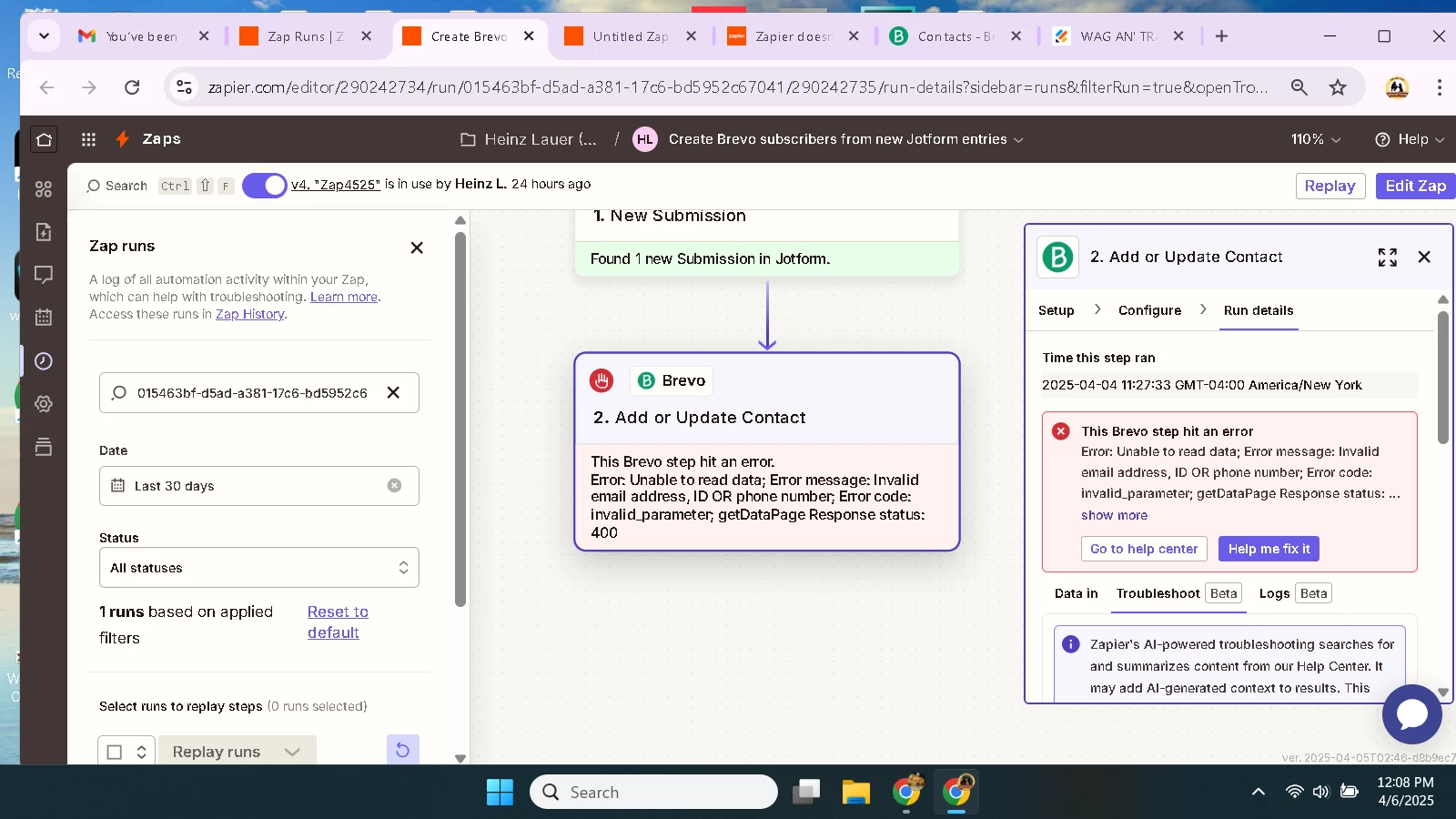The image size is (1456, 819).
Task: Click Help me fix it button
Action: (x=1269, y=549)
